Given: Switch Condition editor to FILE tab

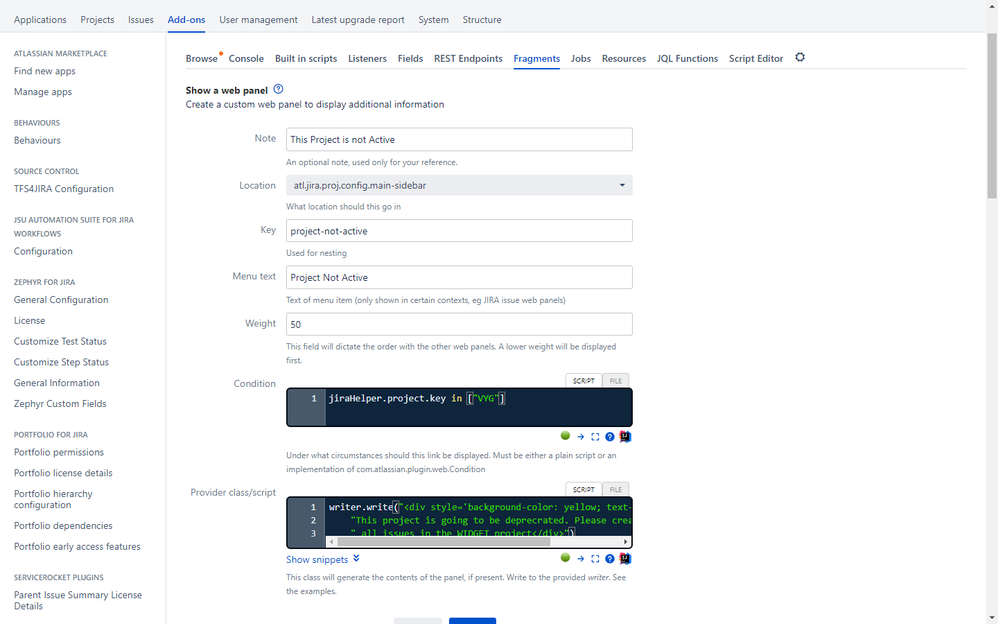Looking at the screenshot, I should click(615, 381).
